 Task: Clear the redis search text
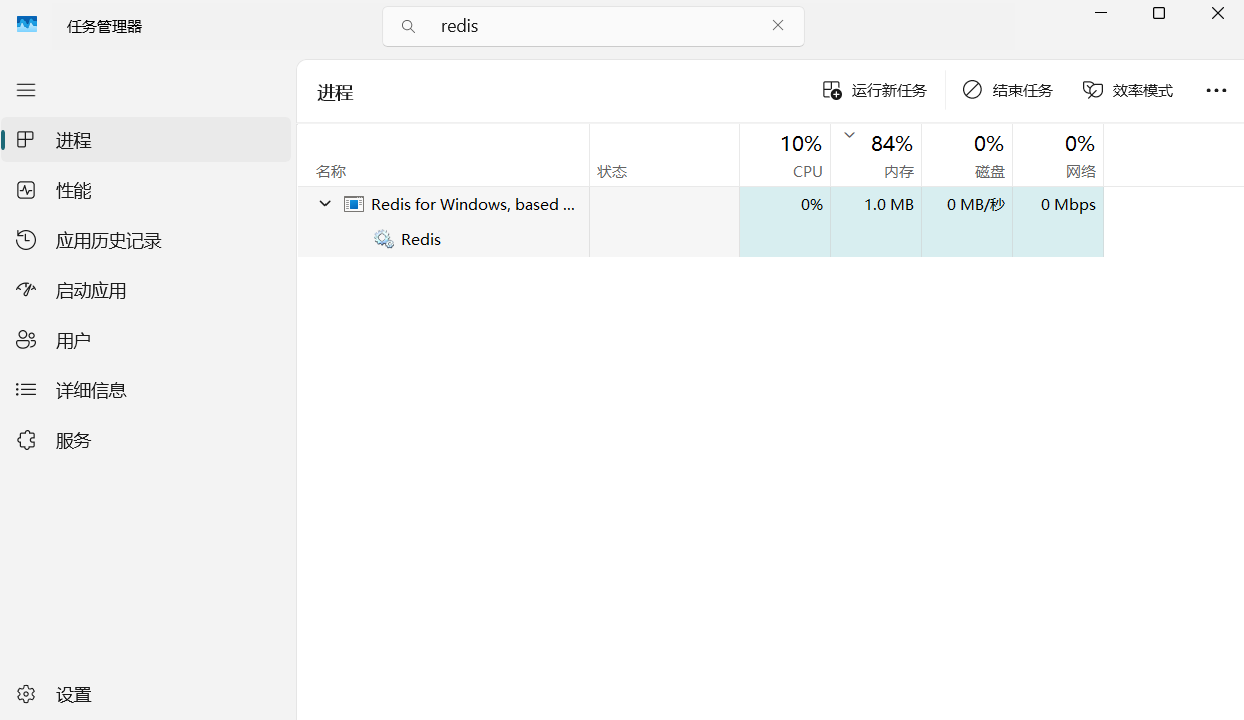coord(778,26)
